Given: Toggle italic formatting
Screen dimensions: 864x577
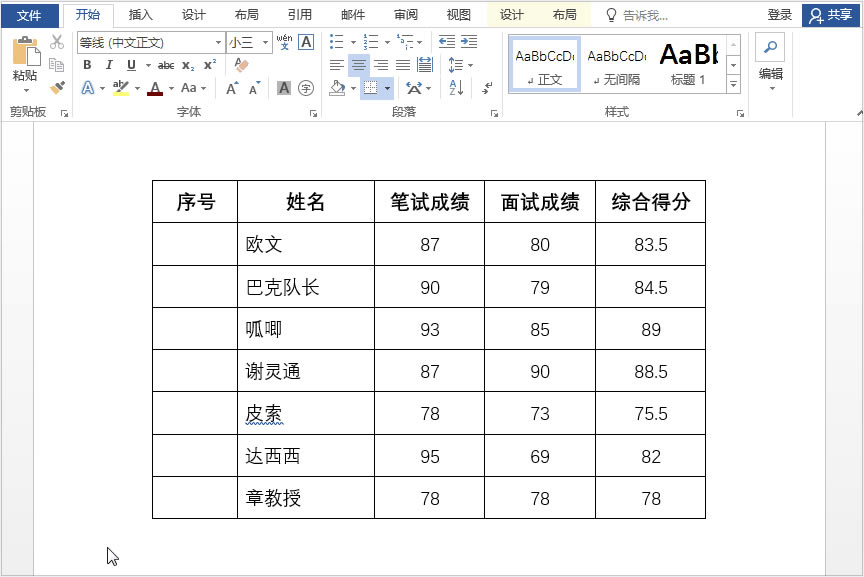Looking at the screenshot, I should (109, 62).
